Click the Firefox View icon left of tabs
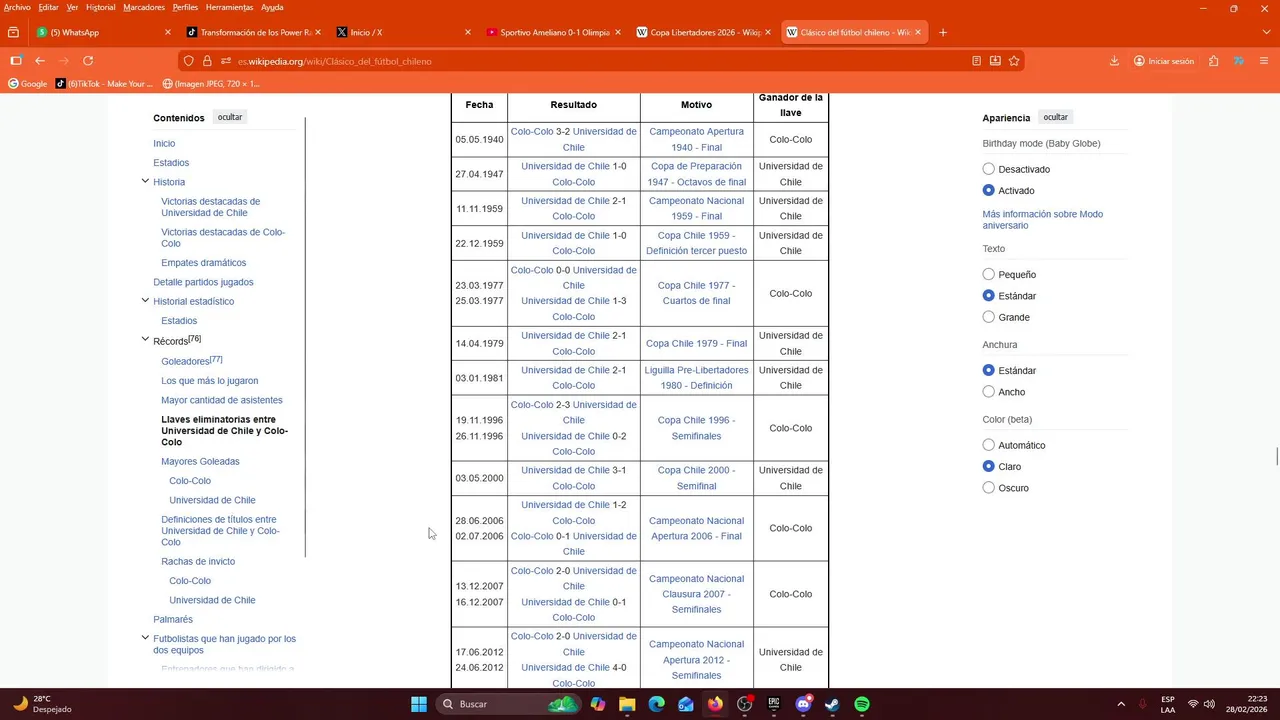 click(x=13, y=32)
